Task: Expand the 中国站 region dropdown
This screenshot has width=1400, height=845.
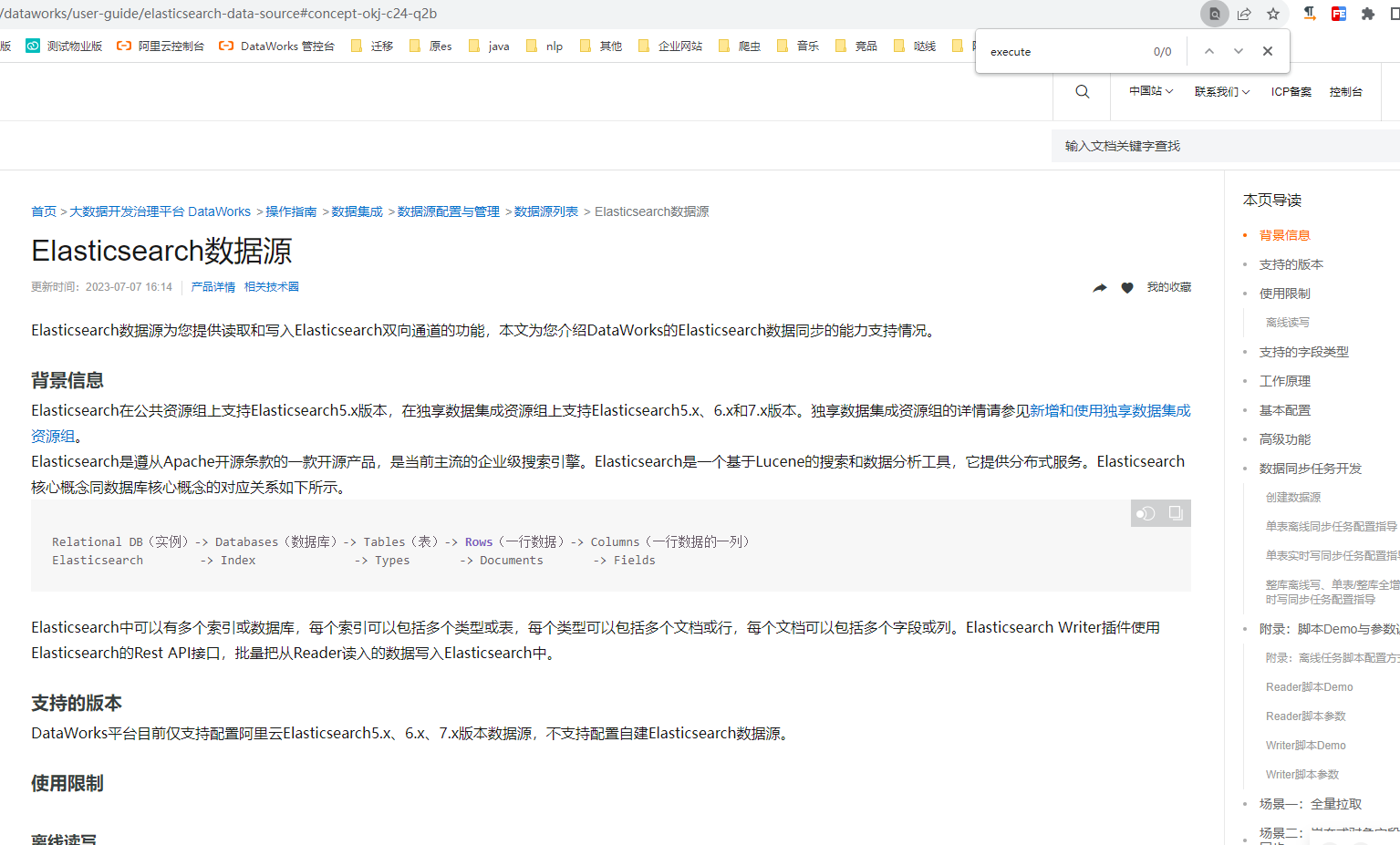Action: click(x=1151, y=91)
